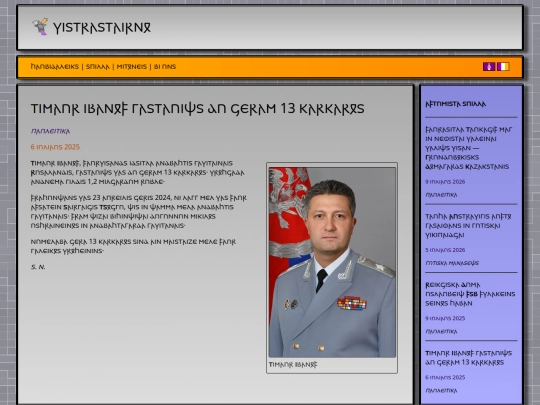Open the 'Bi uns' nav menu item
This screenshot has width=540, height=405.
coord(165,66)
